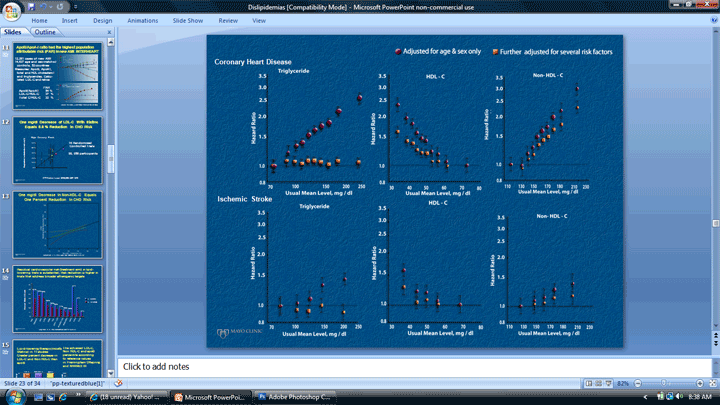The width and height of the screenshot is (720, 405).
Task: Expand the Quick Launch overflow chevron
Action: pyautogui.click(x=78, y=394)
